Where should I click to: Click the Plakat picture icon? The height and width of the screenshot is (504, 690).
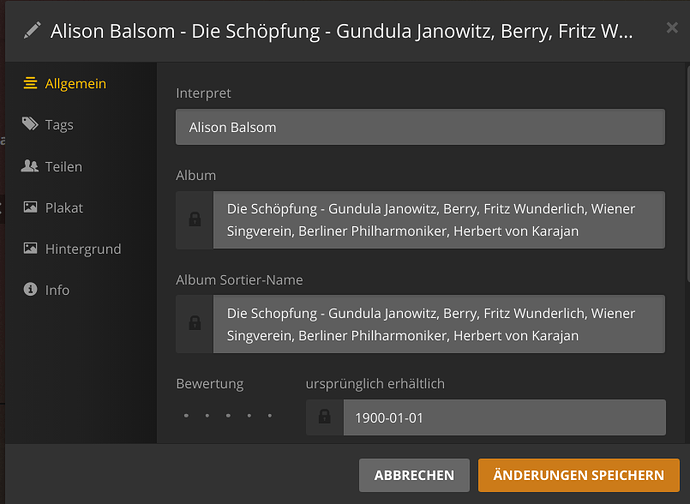click(30, 208)
